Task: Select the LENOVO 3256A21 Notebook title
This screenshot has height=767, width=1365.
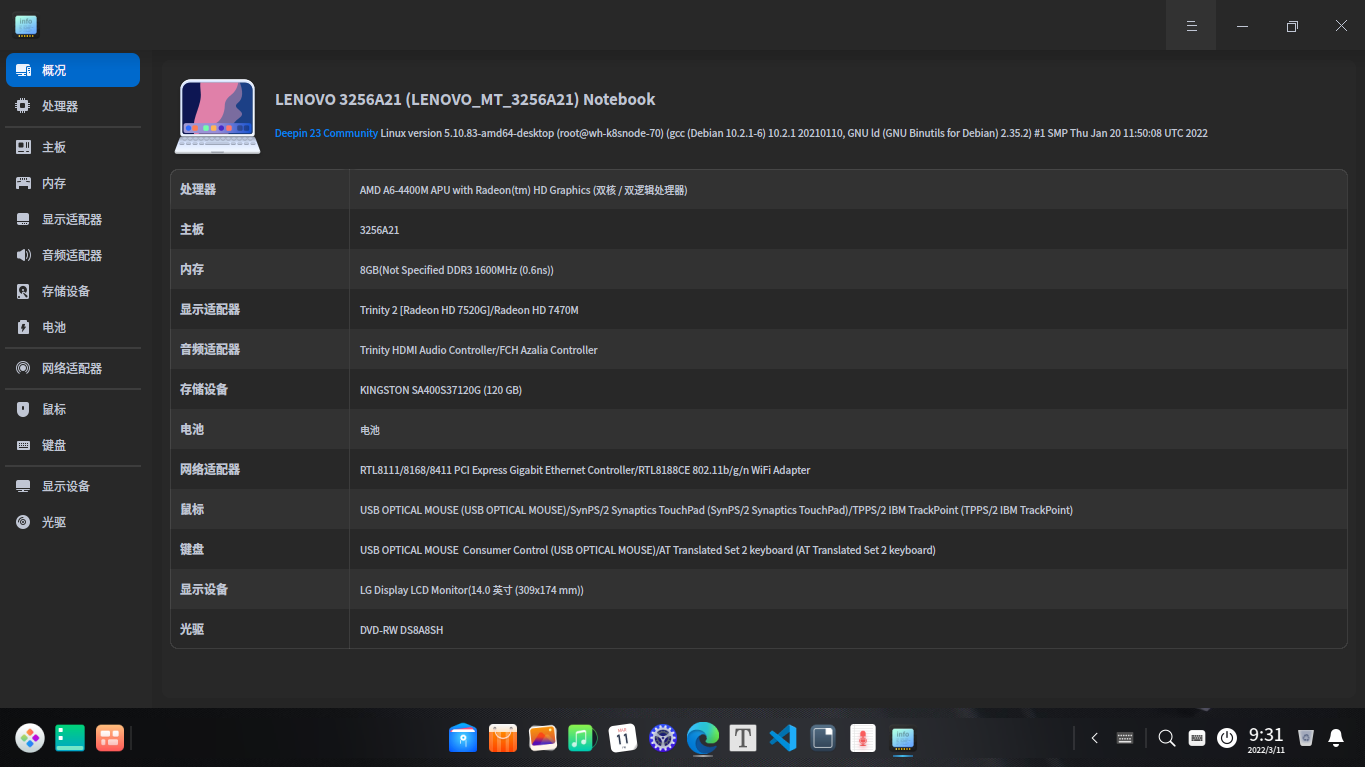Action: point(465,99)
